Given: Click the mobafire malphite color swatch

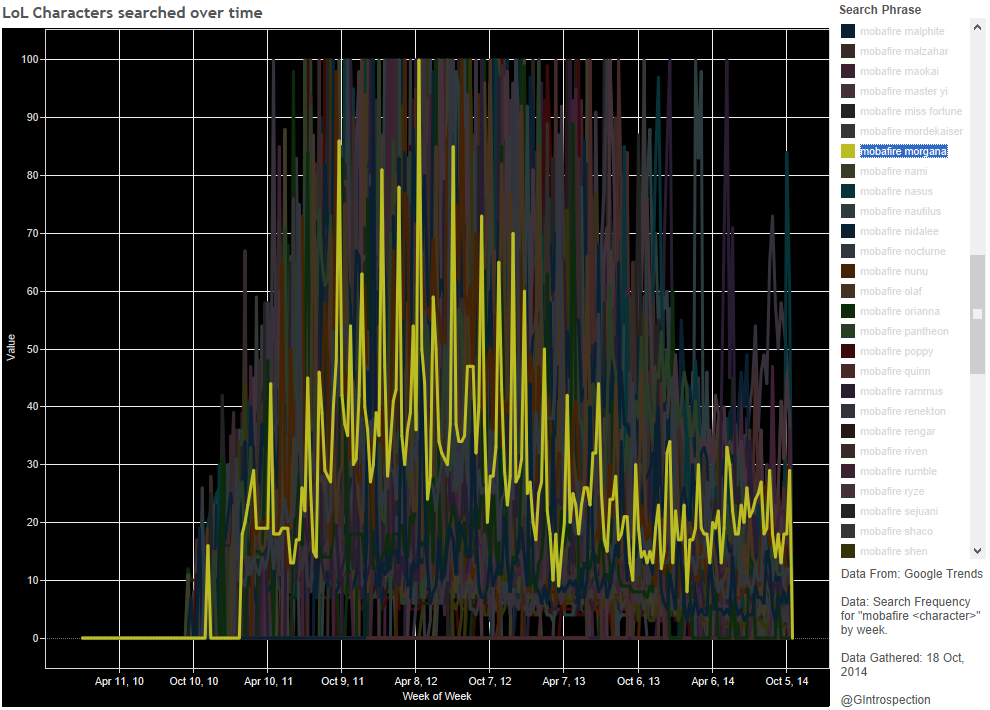Looking at the screenshot, I should pyautogui.click(x=848, y=31).
